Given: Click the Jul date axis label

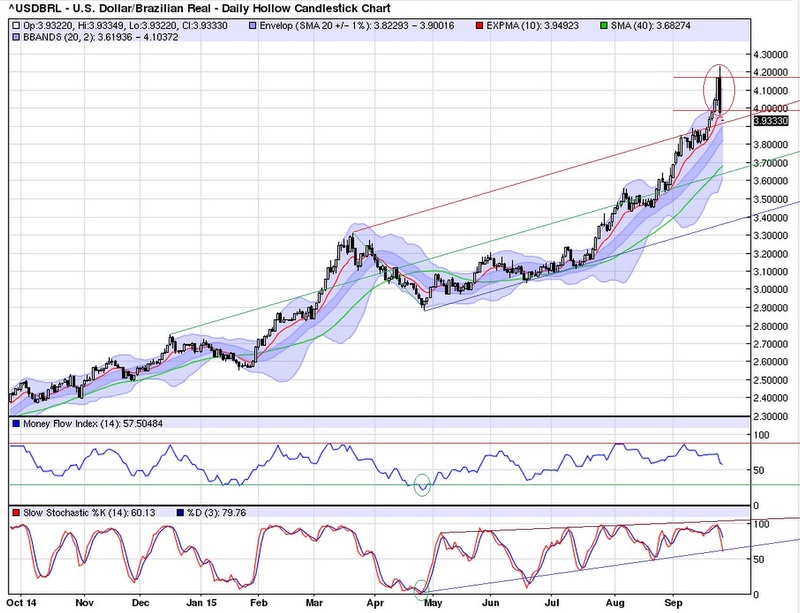Looking at the screenshot, I should (552, 603).
